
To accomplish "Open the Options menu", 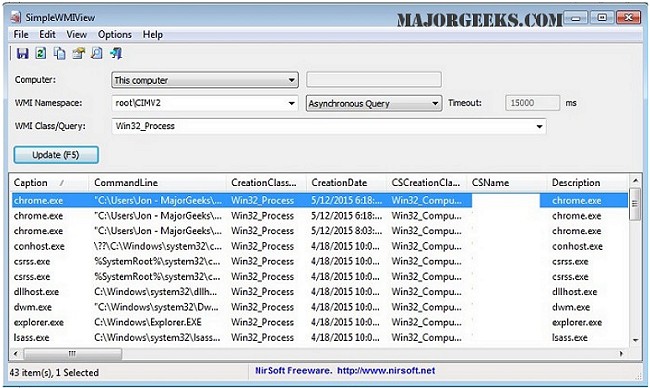I will pos(115,34).
